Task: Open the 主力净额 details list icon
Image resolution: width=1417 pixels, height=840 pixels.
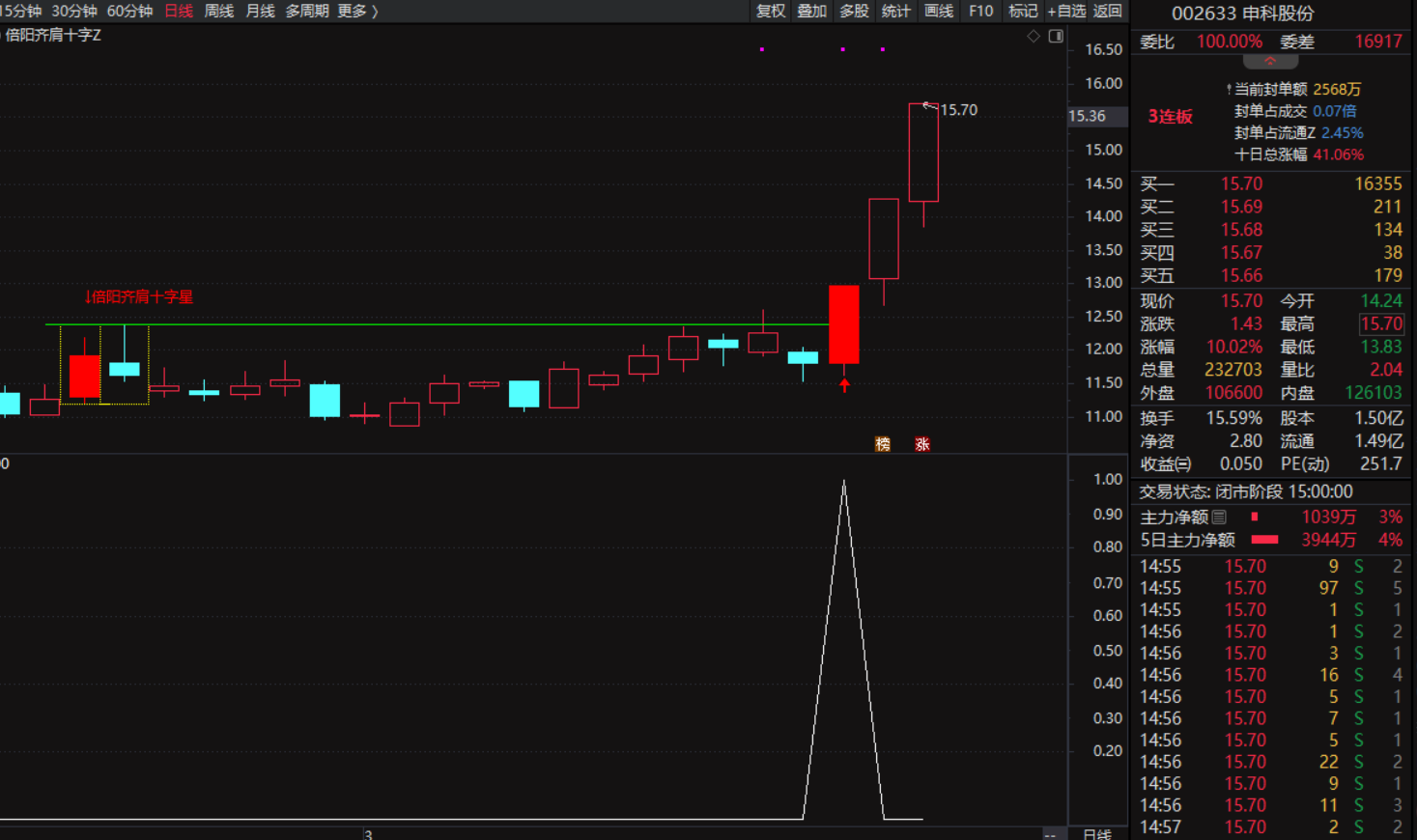Action: (x=1219, y=518)
